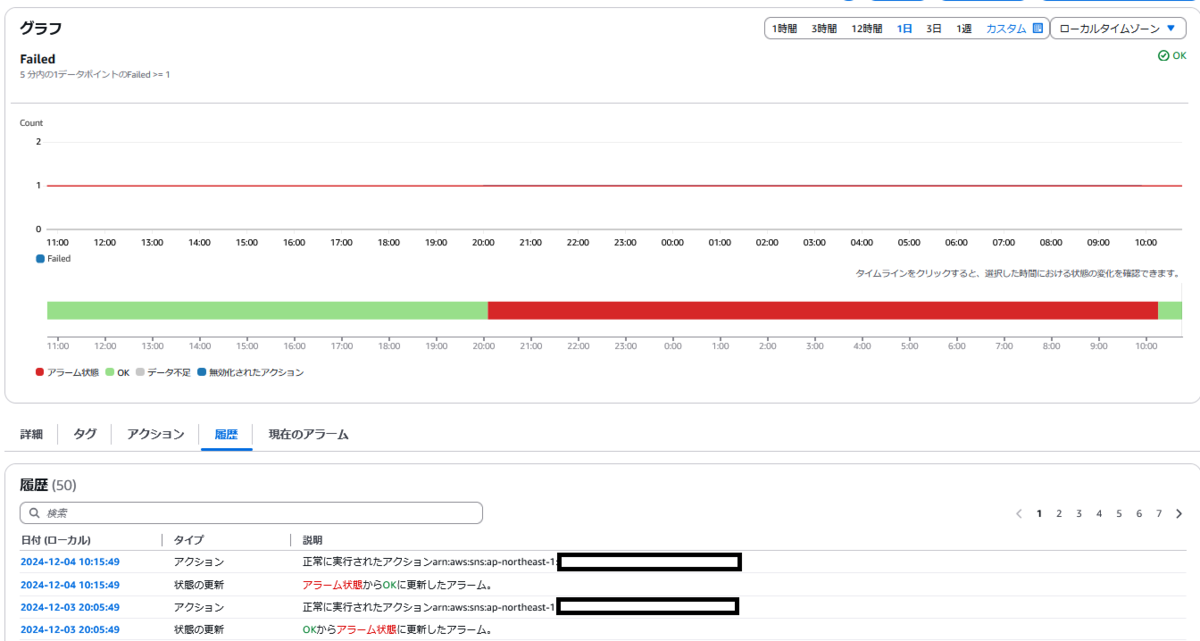1200x641 pixels.
Task: Click the '履歴 (50)' heading
Action: [48, 485]
